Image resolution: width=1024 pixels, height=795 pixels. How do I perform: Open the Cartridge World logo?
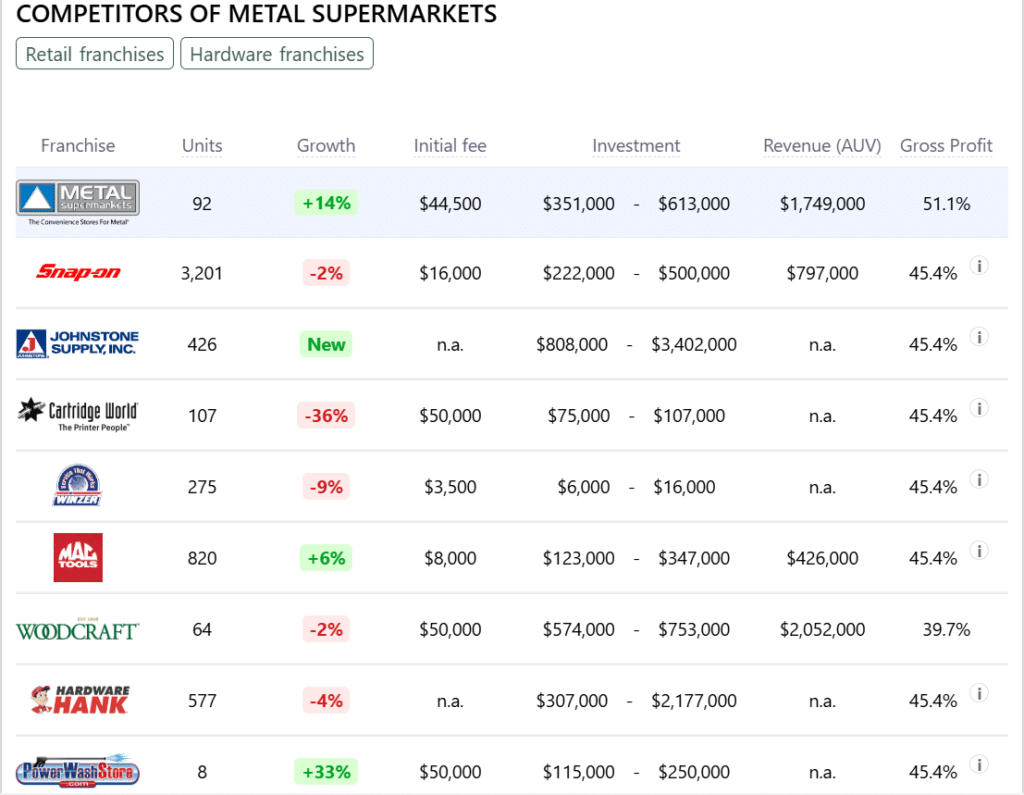[x=78, y=415]
